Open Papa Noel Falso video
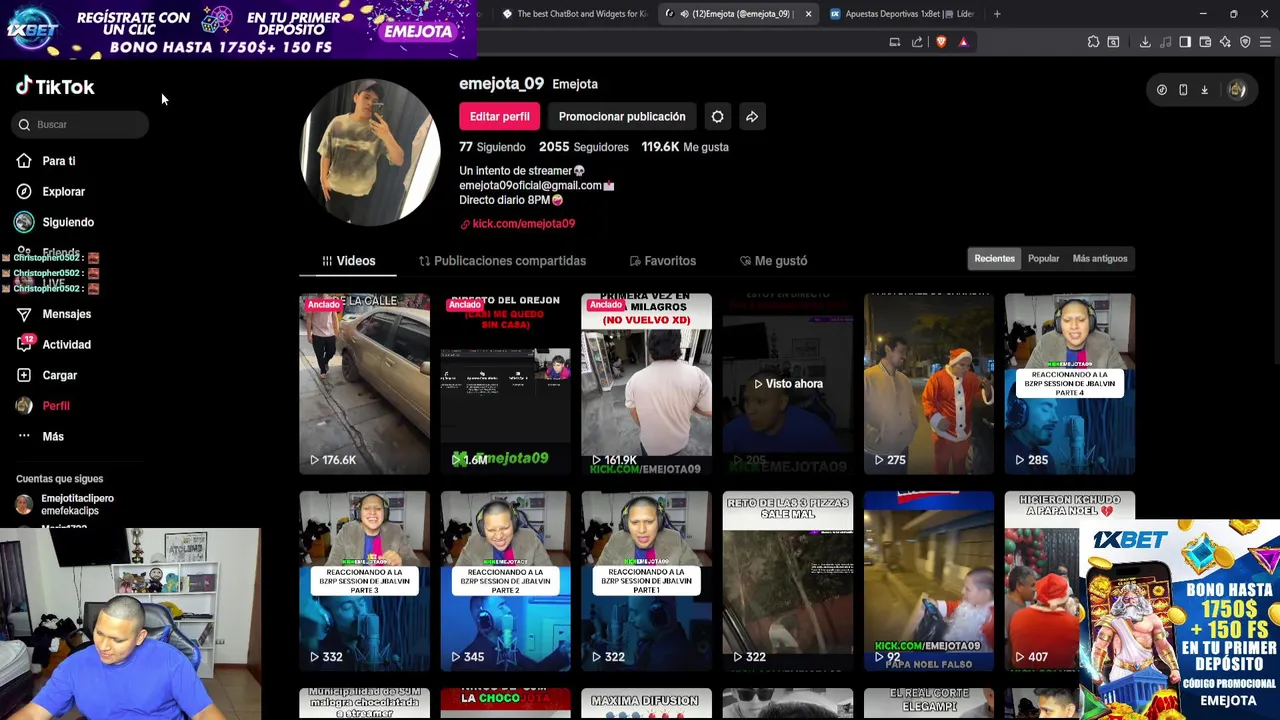The width and height of the screenshot is (1280, 720). (928, 580)
